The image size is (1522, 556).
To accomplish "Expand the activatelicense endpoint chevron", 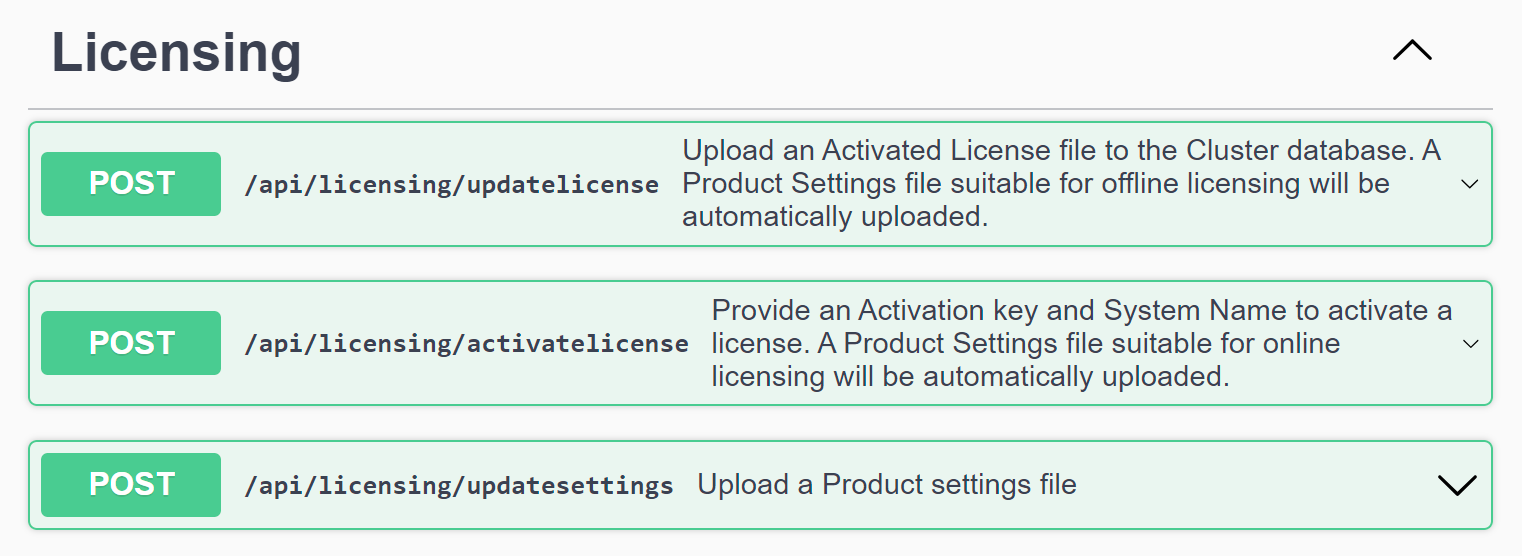I will [x=1469, y=344].
